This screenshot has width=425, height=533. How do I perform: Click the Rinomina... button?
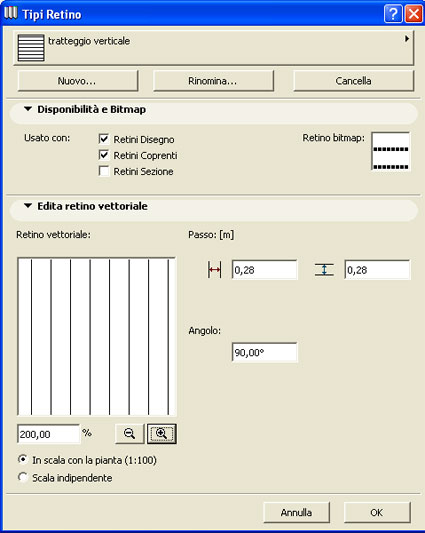pos(213,81)
